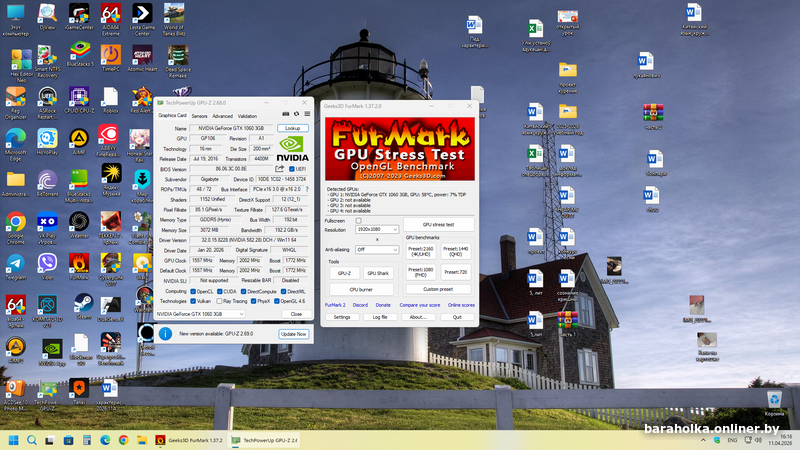This screenshot has height=450, width=800.
Task: Open Lesta Game Center desktop icon
Action: click(x=142, y=19)
